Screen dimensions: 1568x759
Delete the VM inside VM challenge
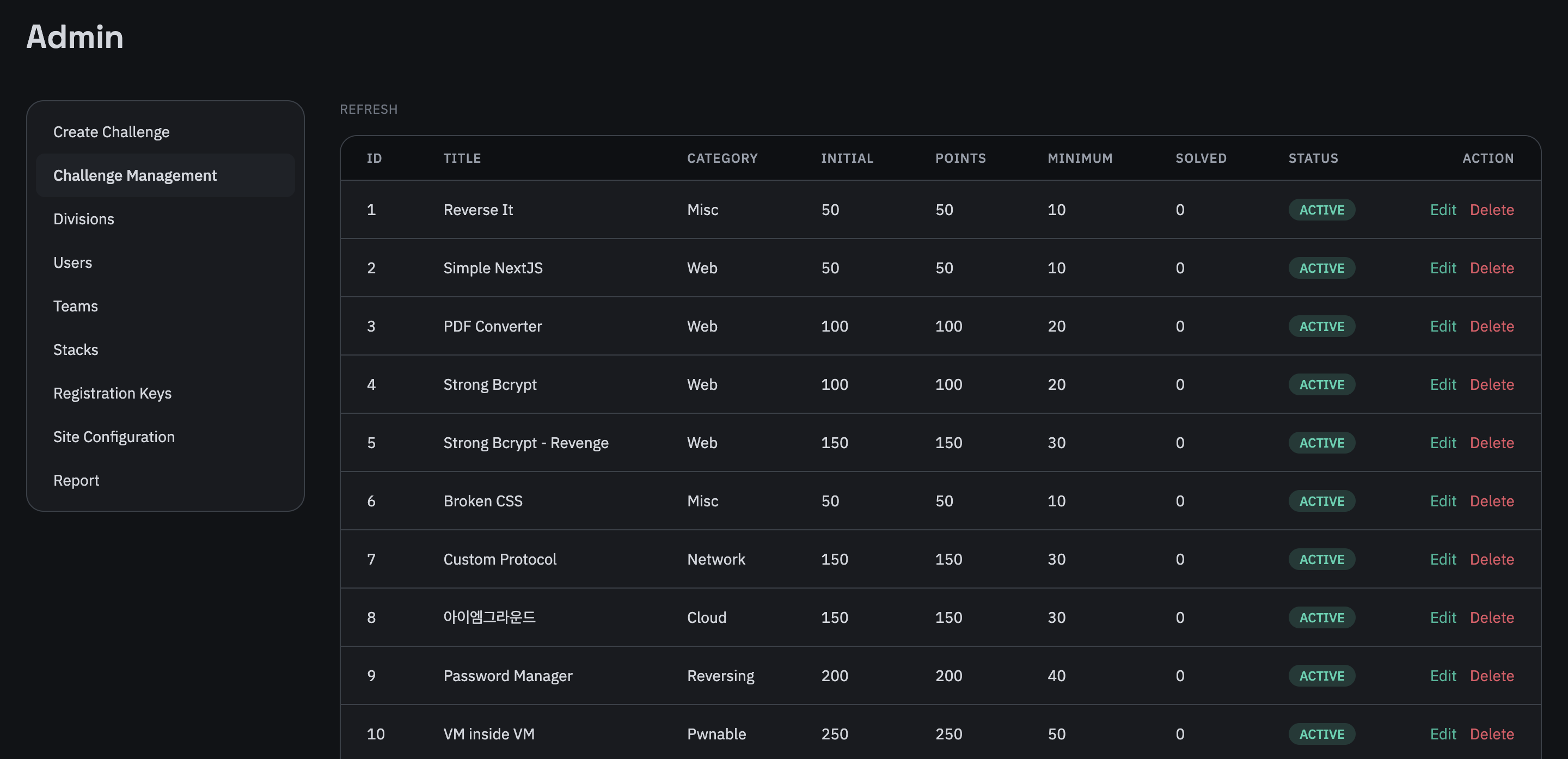tap(1491, 734)
